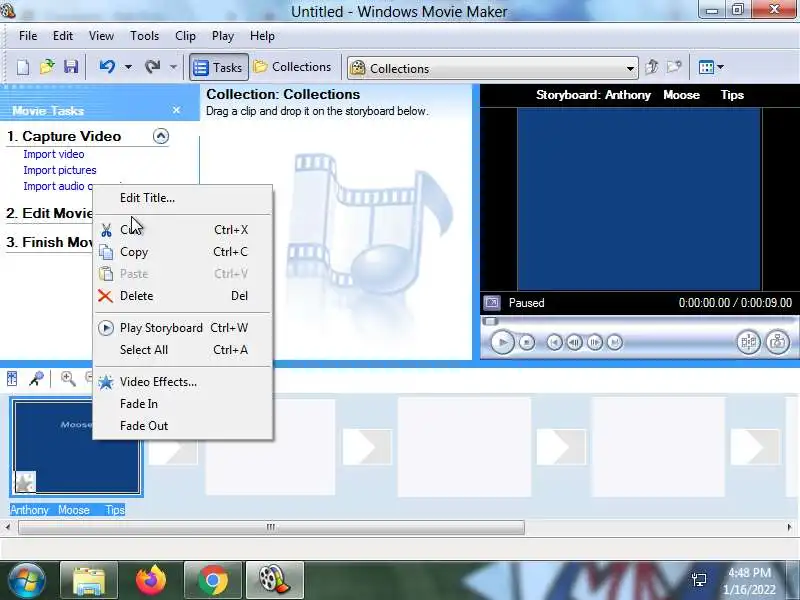Collapse the Capture Video section chevron

coord(161,136)
